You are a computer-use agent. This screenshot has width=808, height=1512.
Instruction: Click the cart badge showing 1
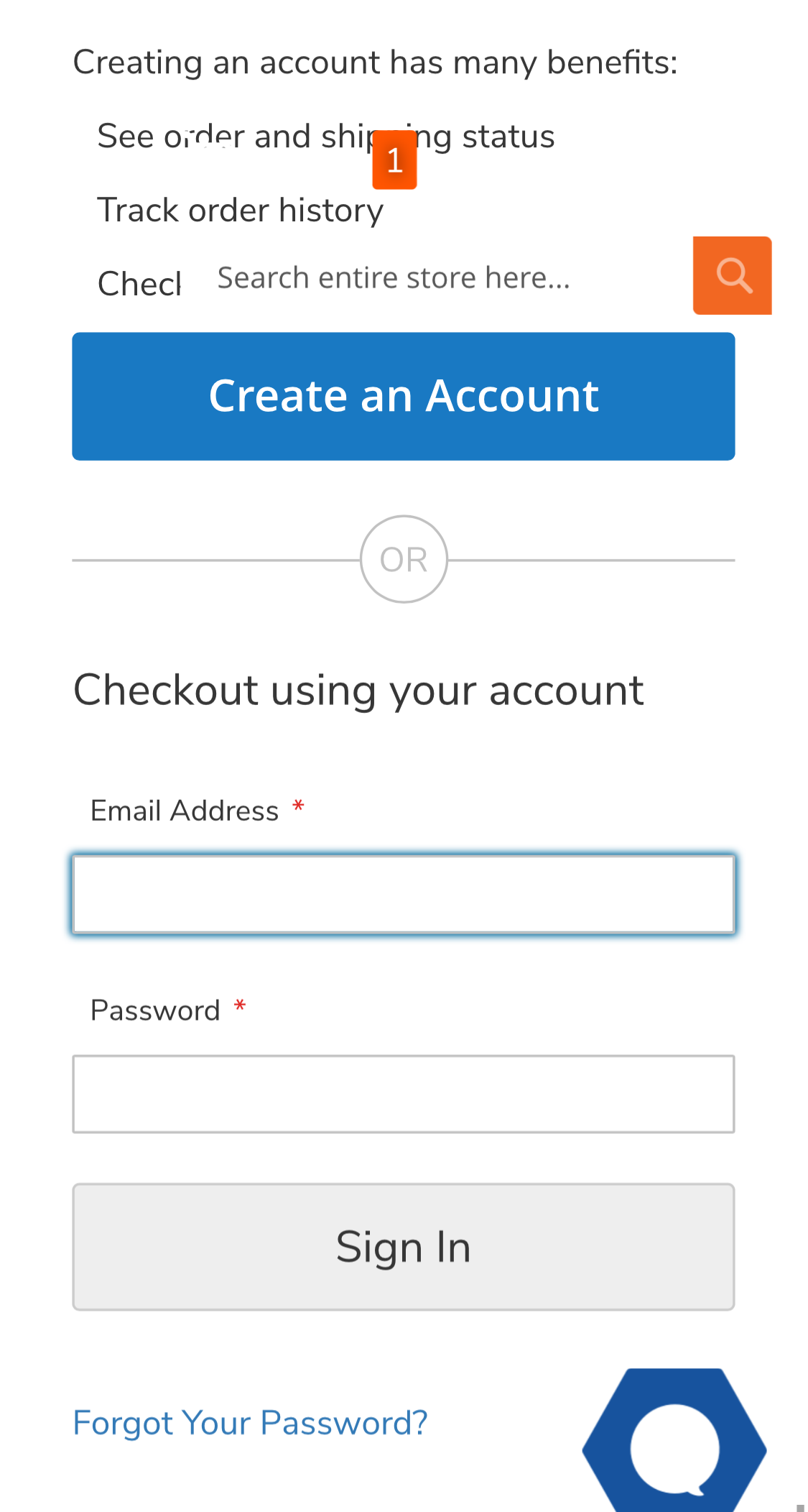(394, 160)
